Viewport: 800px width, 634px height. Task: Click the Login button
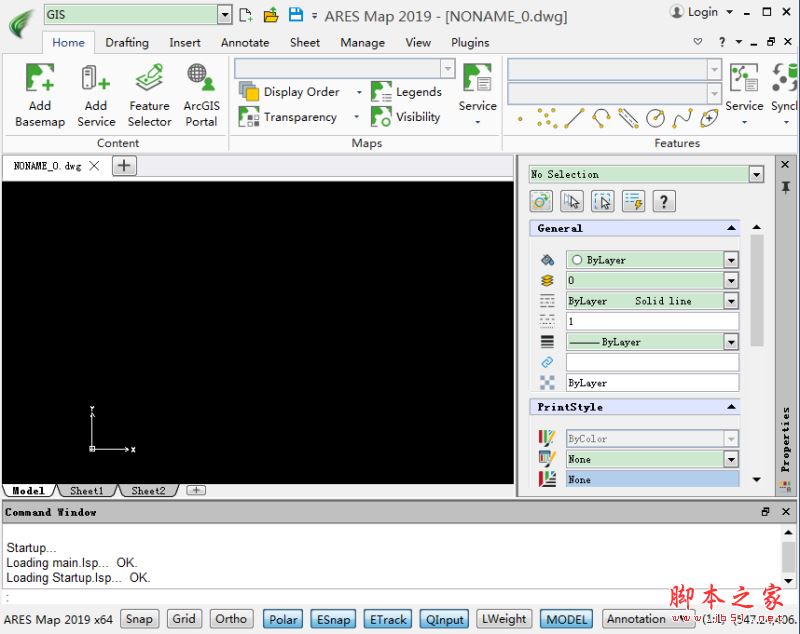click(701, 12)
